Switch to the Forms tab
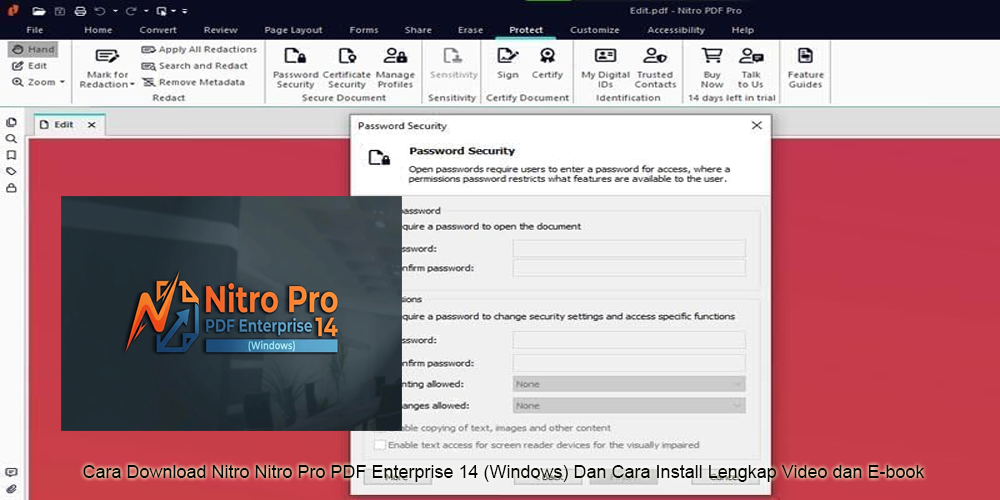The image size is (1000, 500). [x=364, y=30]
